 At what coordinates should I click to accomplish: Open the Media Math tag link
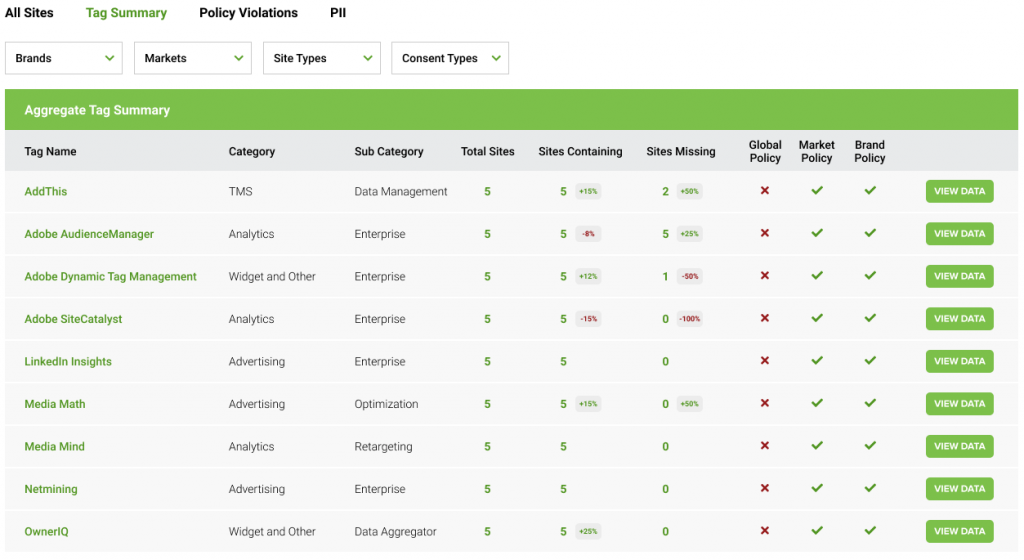pos(55,404)
